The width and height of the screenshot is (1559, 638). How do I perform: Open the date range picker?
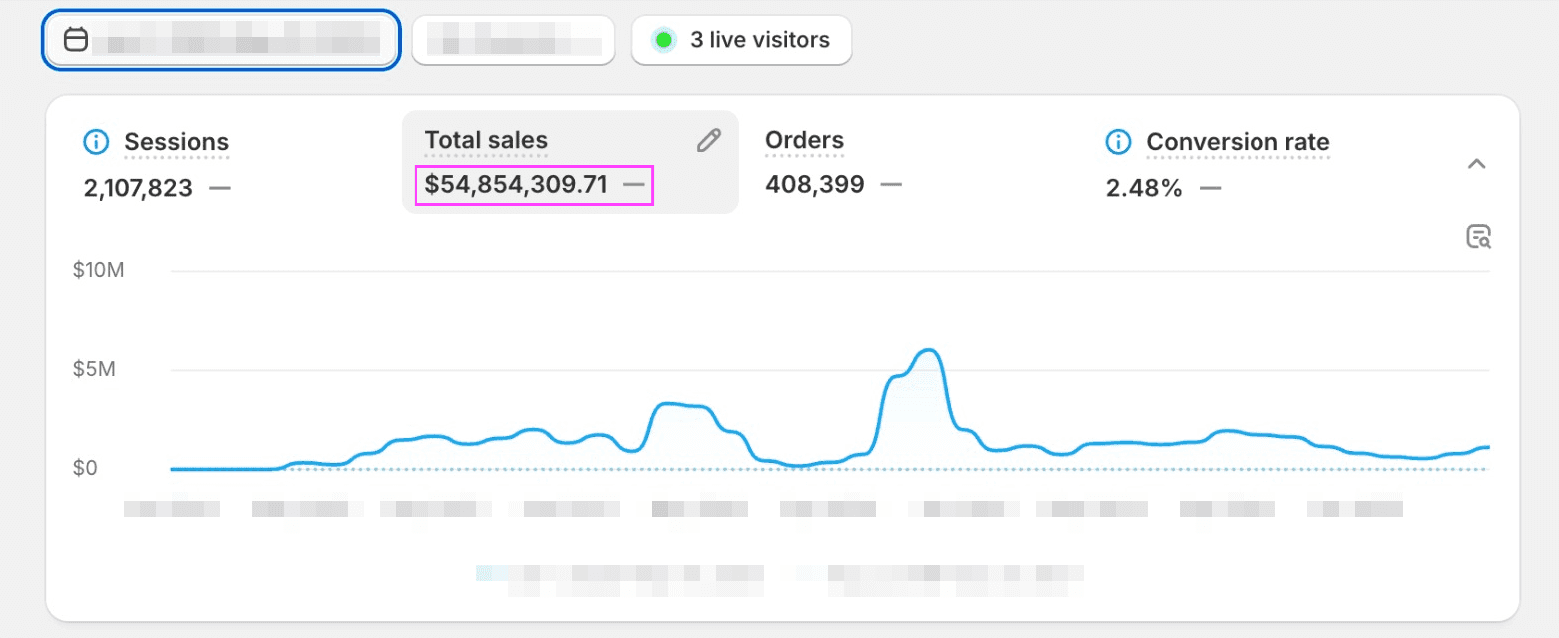click(x=221, y=40)
